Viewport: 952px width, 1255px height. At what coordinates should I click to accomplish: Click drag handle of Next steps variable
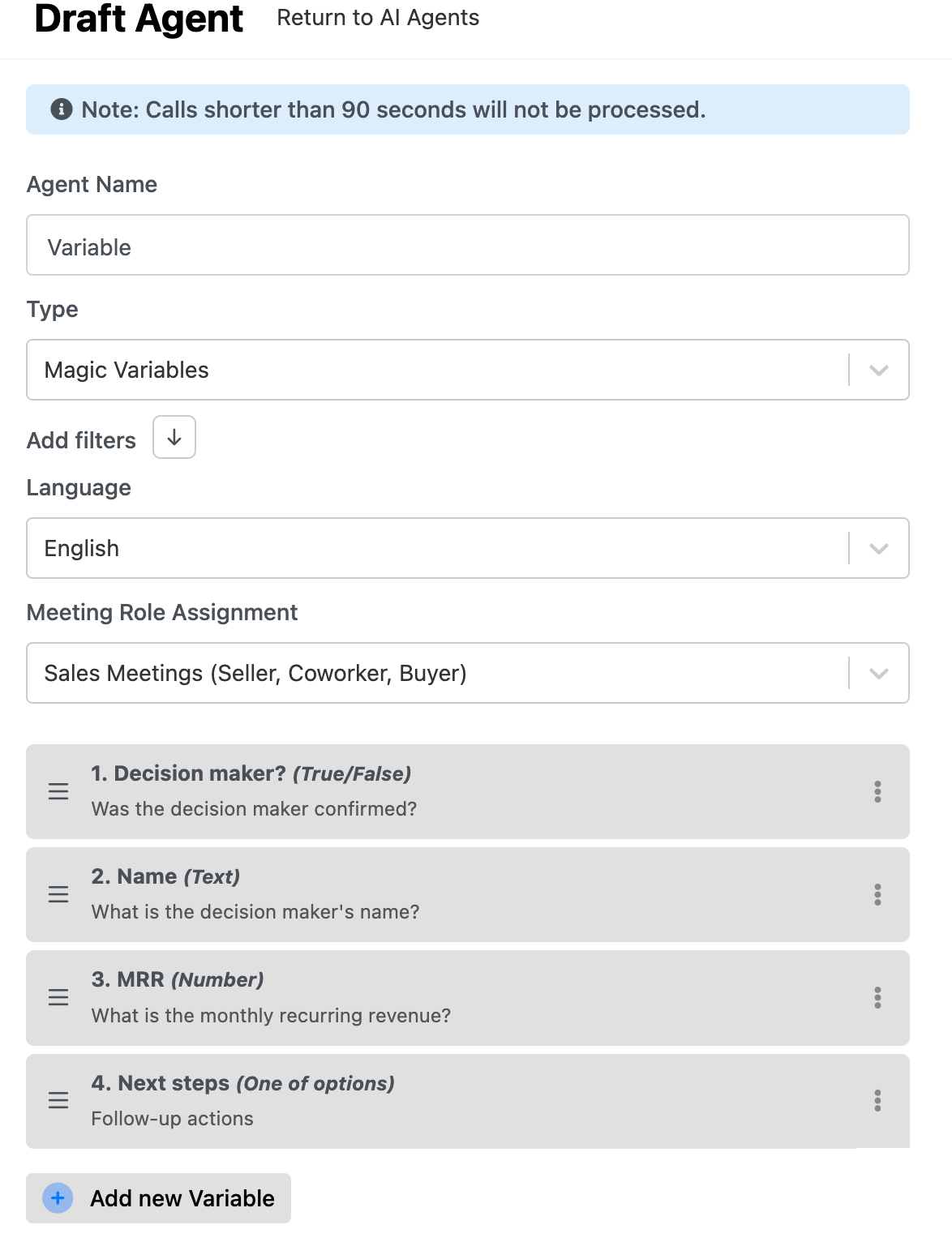(58, 1100)
